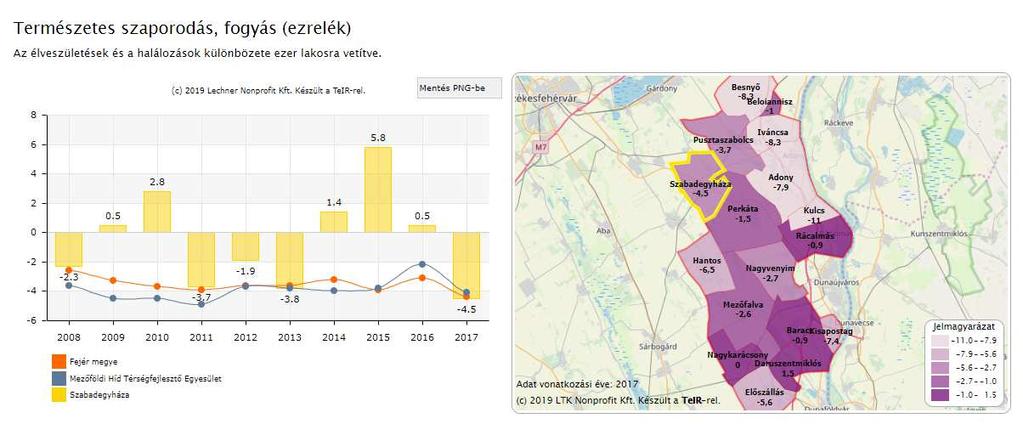This screenshot has width=1023, height=424.
Task: Click the blue data point for 2016
Action: (x=422, y=264)
